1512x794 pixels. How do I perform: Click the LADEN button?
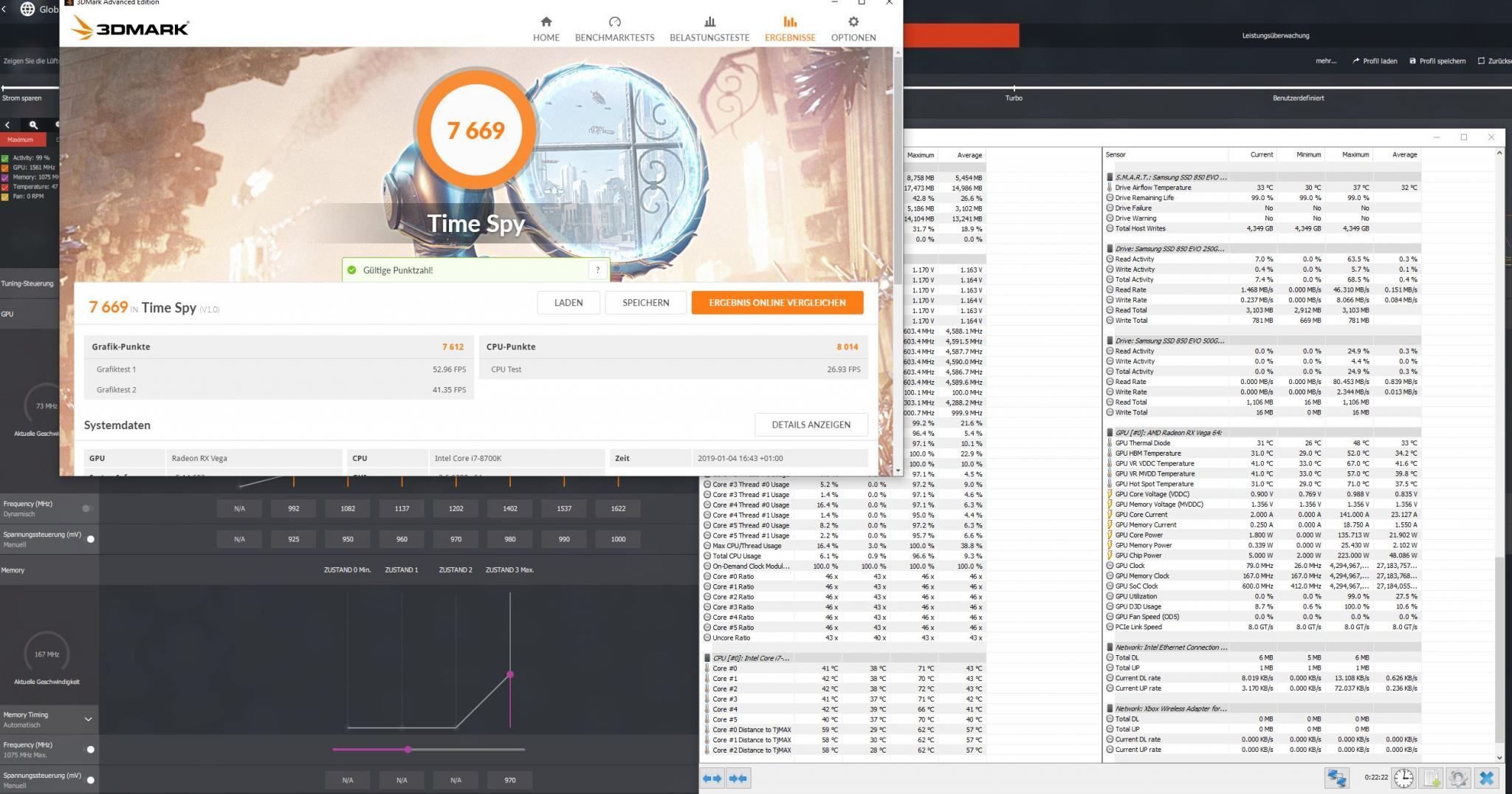click(x=568, y=302)
